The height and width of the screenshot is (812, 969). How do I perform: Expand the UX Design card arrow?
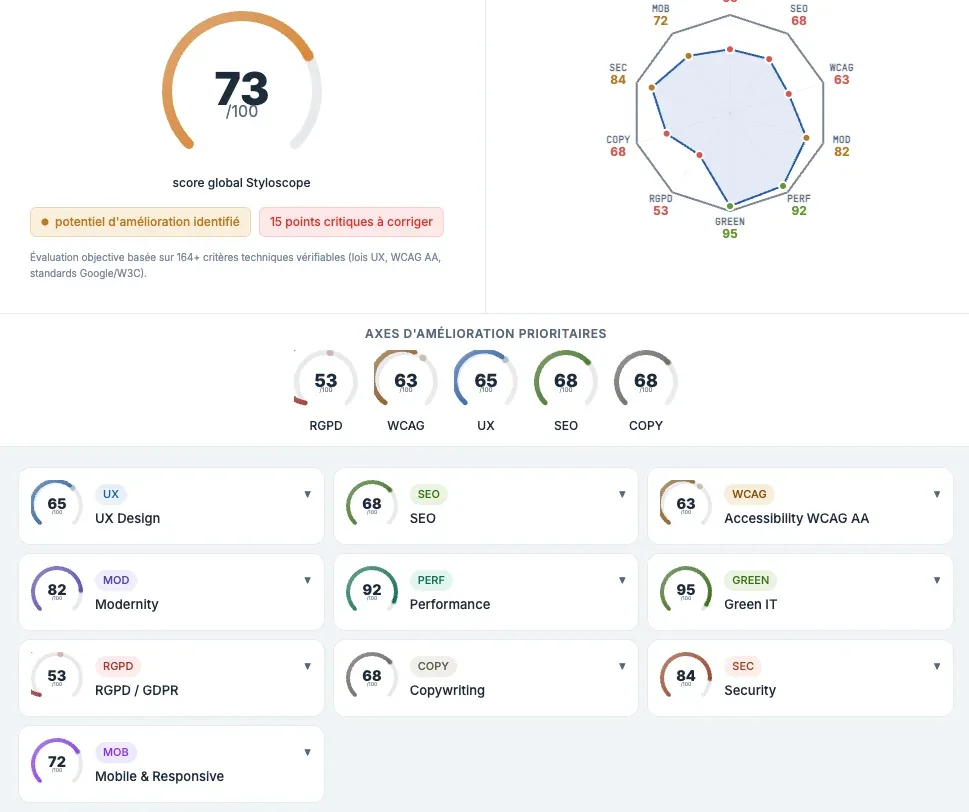coord(307,495)
